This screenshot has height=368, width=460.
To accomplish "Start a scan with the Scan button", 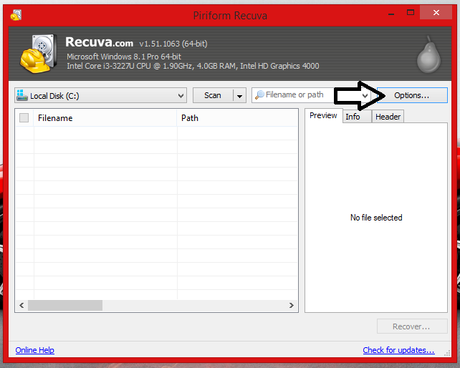I will (x=213, y=95).
